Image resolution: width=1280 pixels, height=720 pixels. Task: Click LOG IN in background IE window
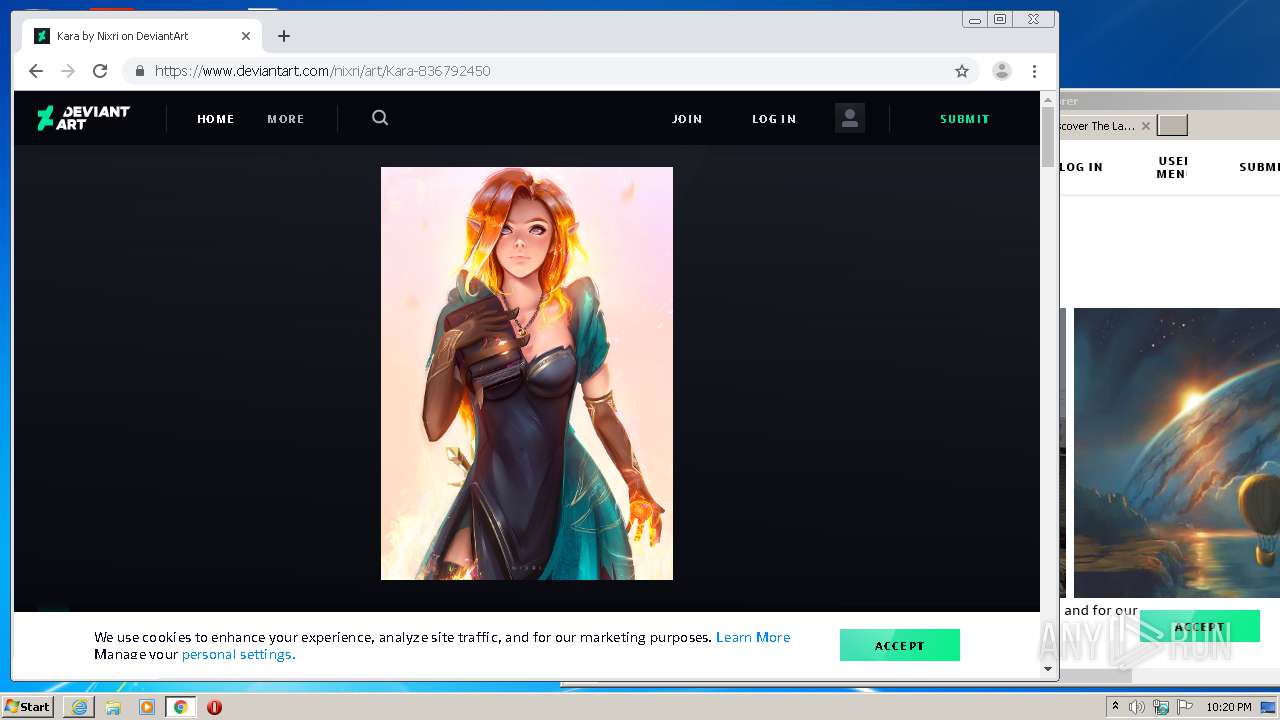coord(1081,167)
